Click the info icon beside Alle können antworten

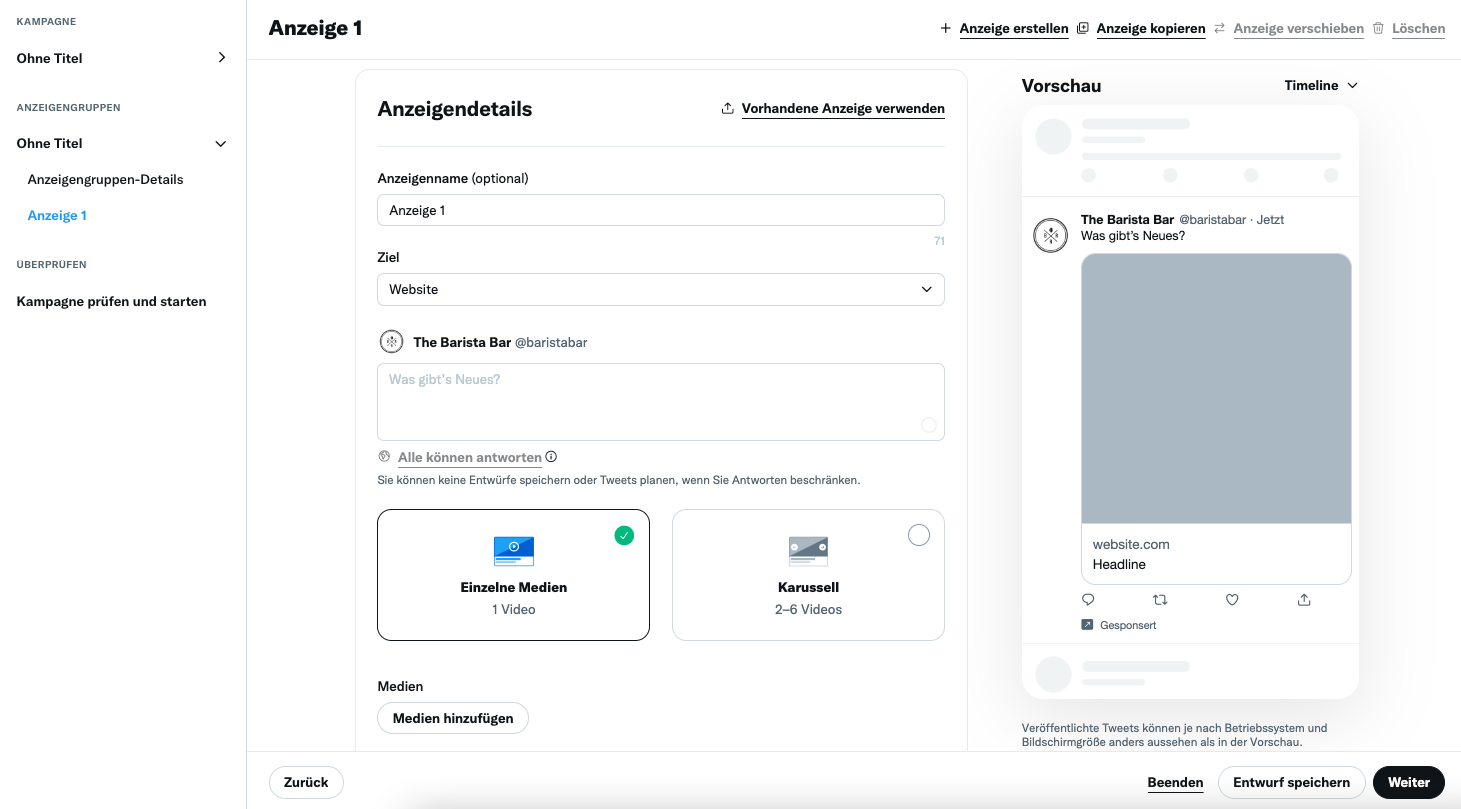[551, 457]
